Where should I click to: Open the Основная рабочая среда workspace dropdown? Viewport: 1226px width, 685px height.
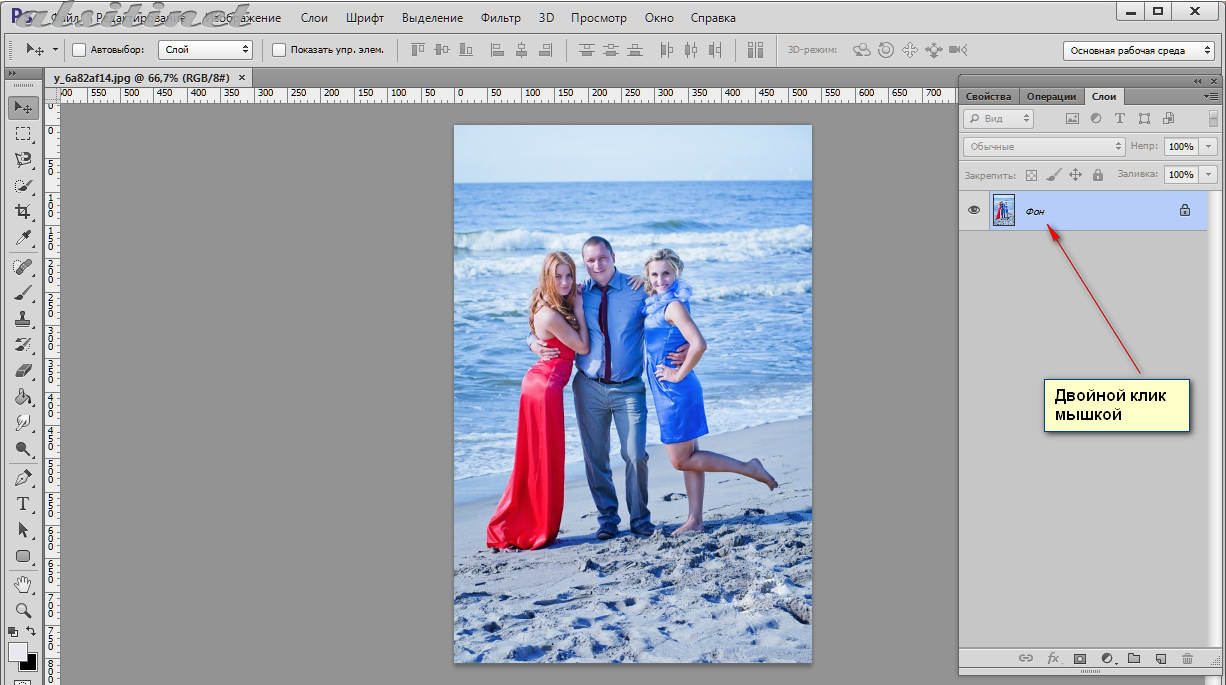point(1138,50)
